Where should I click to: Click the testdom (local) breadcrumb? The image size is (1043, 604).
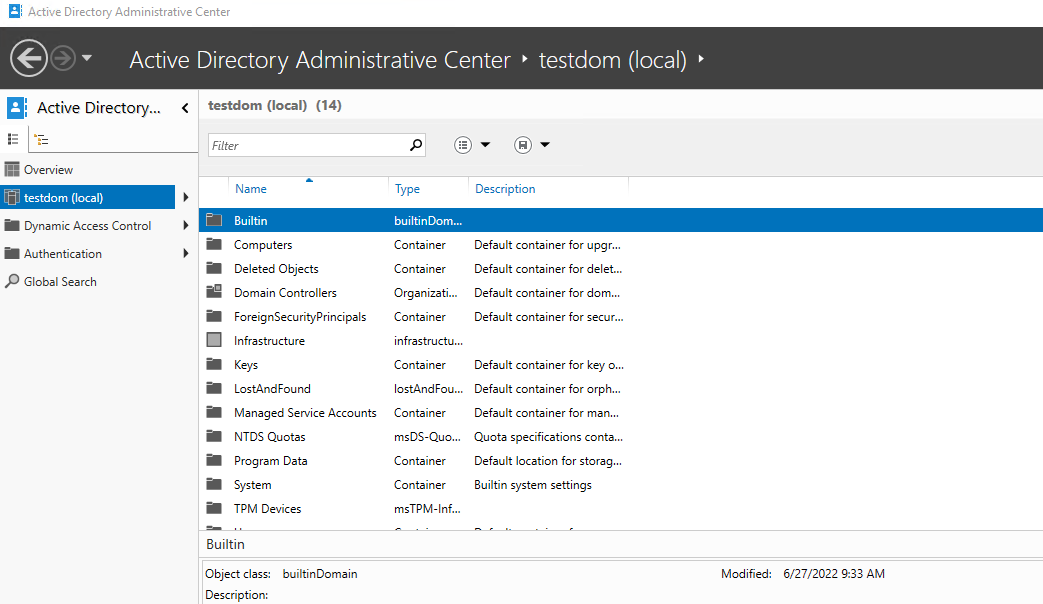coord(613,60)
